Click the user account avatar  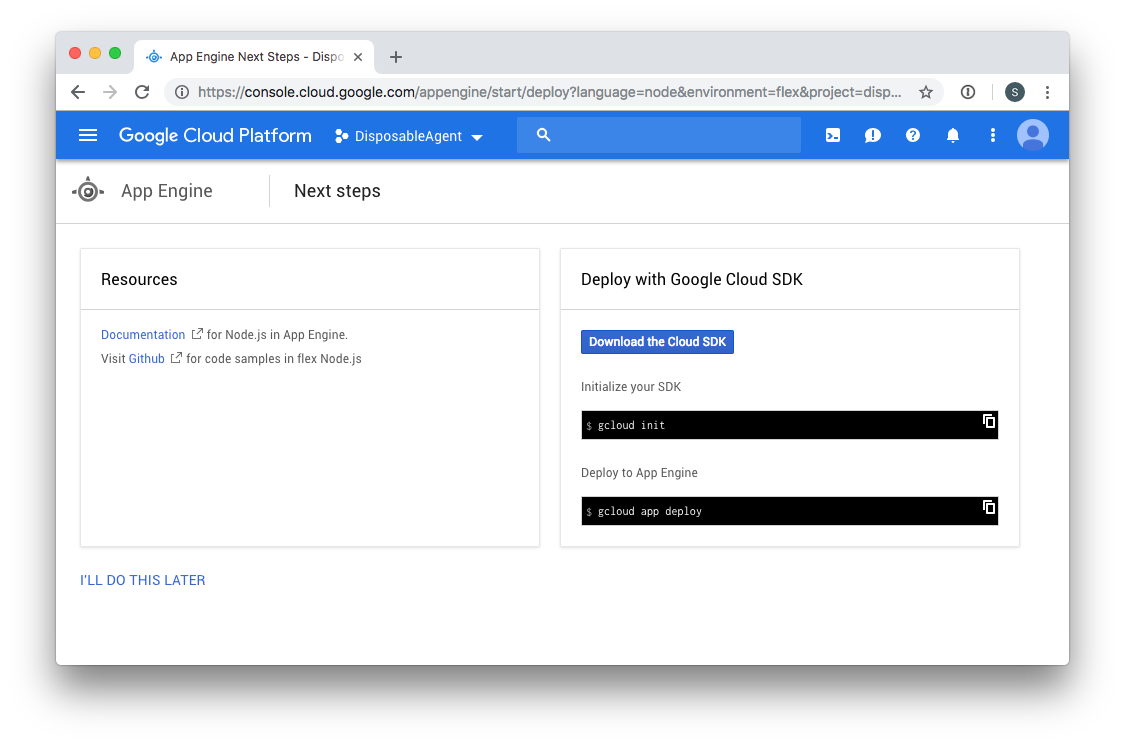tap(1032, 135)
